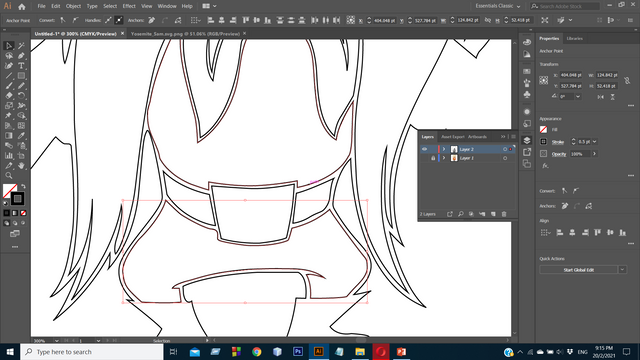Select the Eyedropper tool
The width and height of the screenshot is (640, 360).
[x=21, y=136]
